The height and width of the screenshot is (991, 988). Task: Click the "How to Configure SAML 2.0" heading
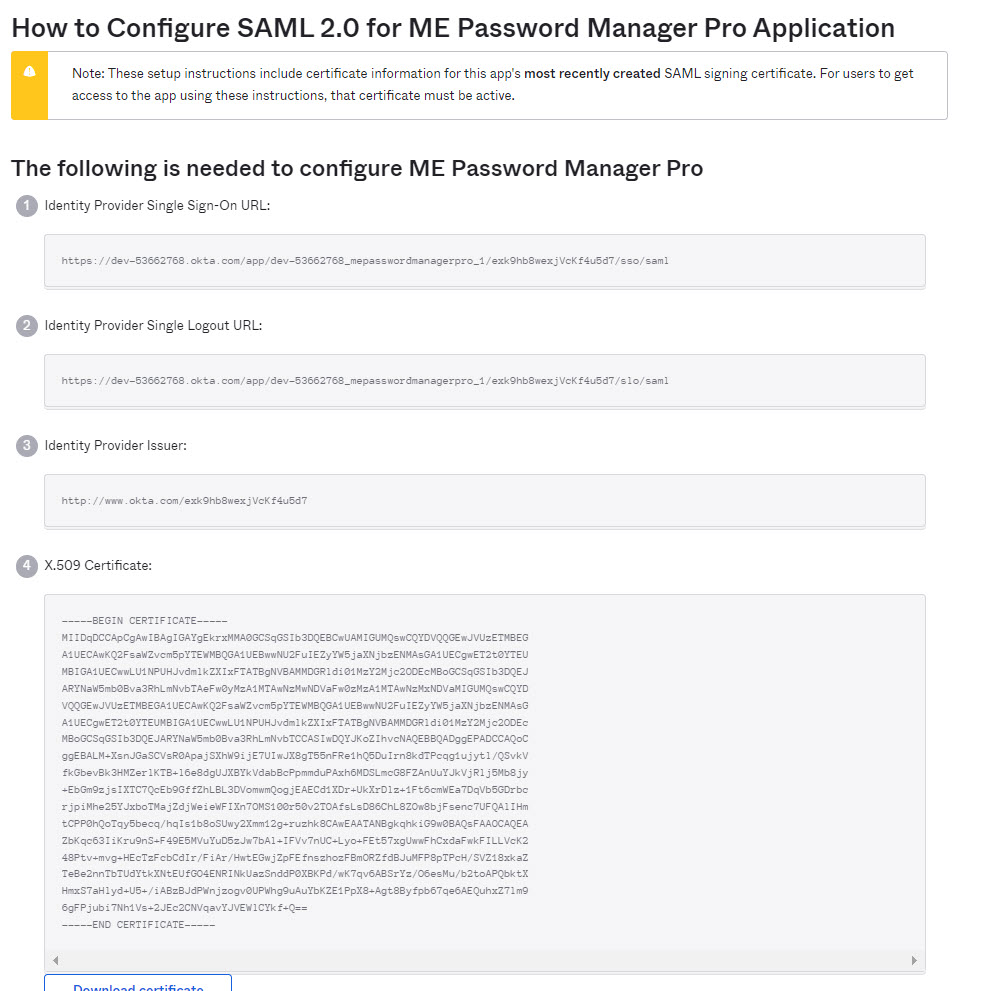pyautogui.click(x=452, y=27)
